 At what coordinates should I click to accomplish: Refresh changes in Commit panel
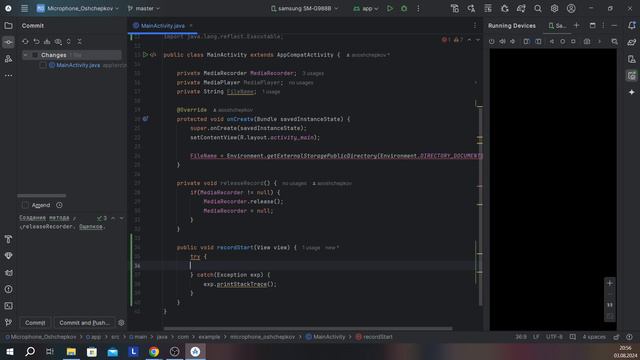(25, 42)
